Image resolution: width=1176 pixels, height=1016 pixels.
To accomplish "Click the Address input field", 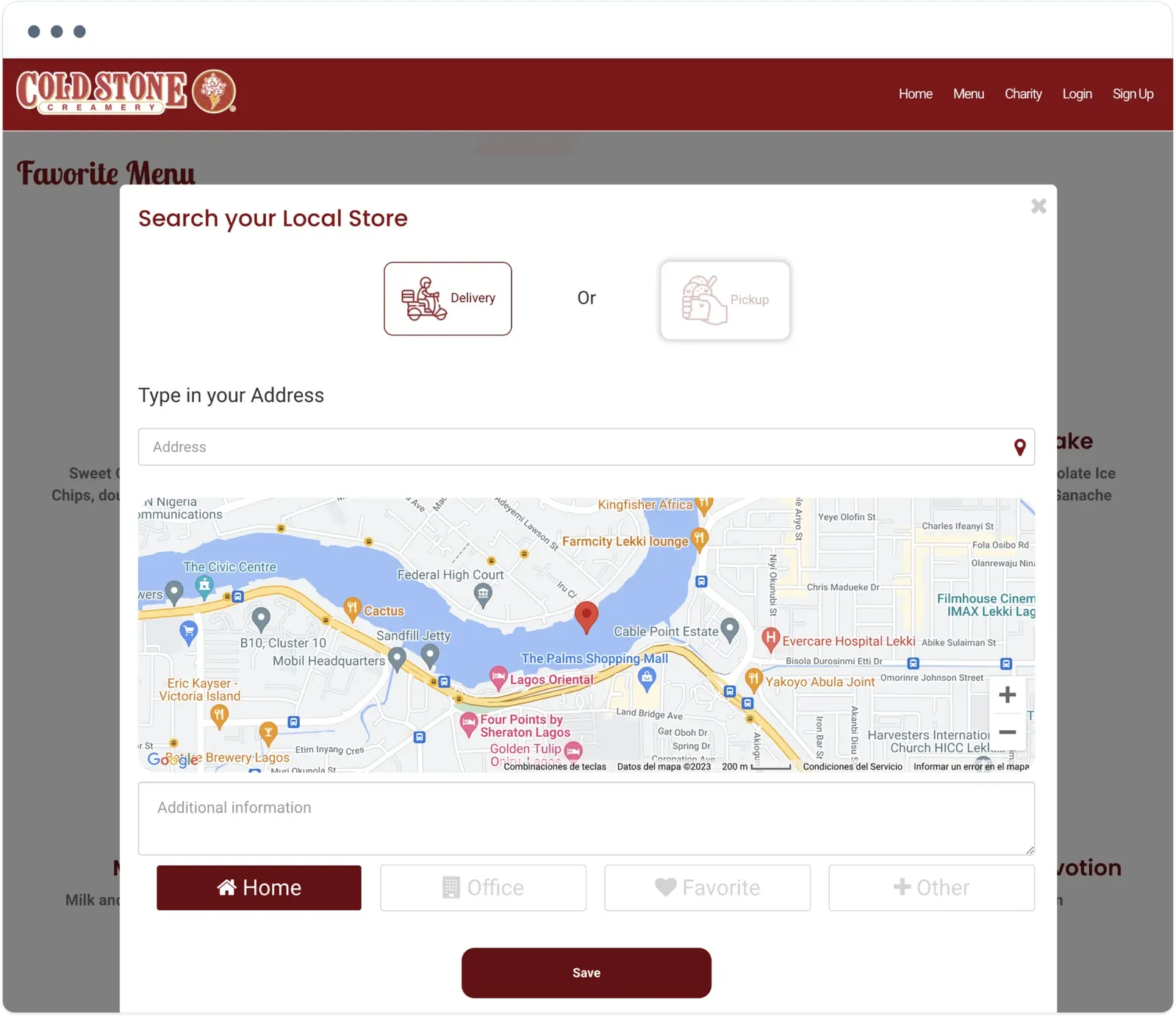I will [586, 447].
